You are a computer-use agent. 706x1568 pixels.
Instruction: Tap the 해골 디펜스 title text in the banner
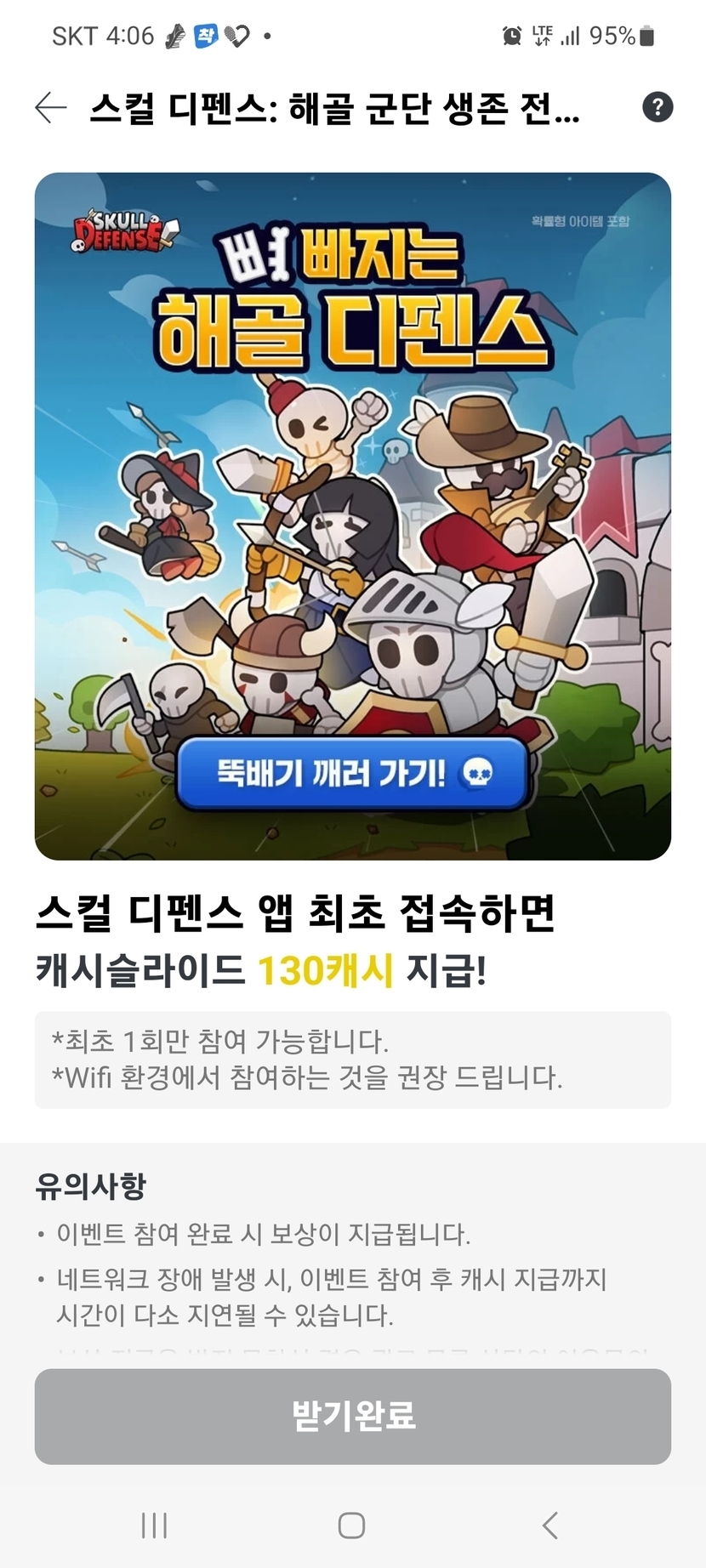pyautogui.click(x=350, y=332)
